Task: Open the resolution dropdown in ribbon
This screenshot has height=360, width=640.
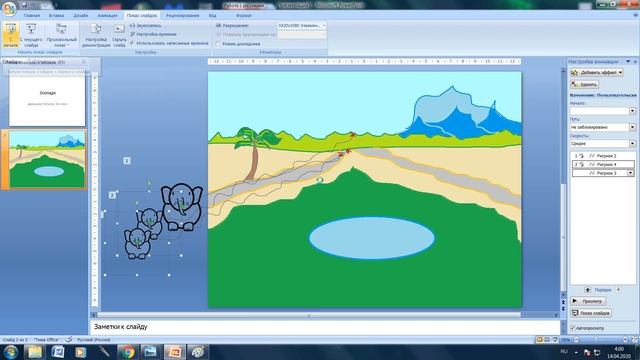Action: pyautogui.click(x=324, y=25)
